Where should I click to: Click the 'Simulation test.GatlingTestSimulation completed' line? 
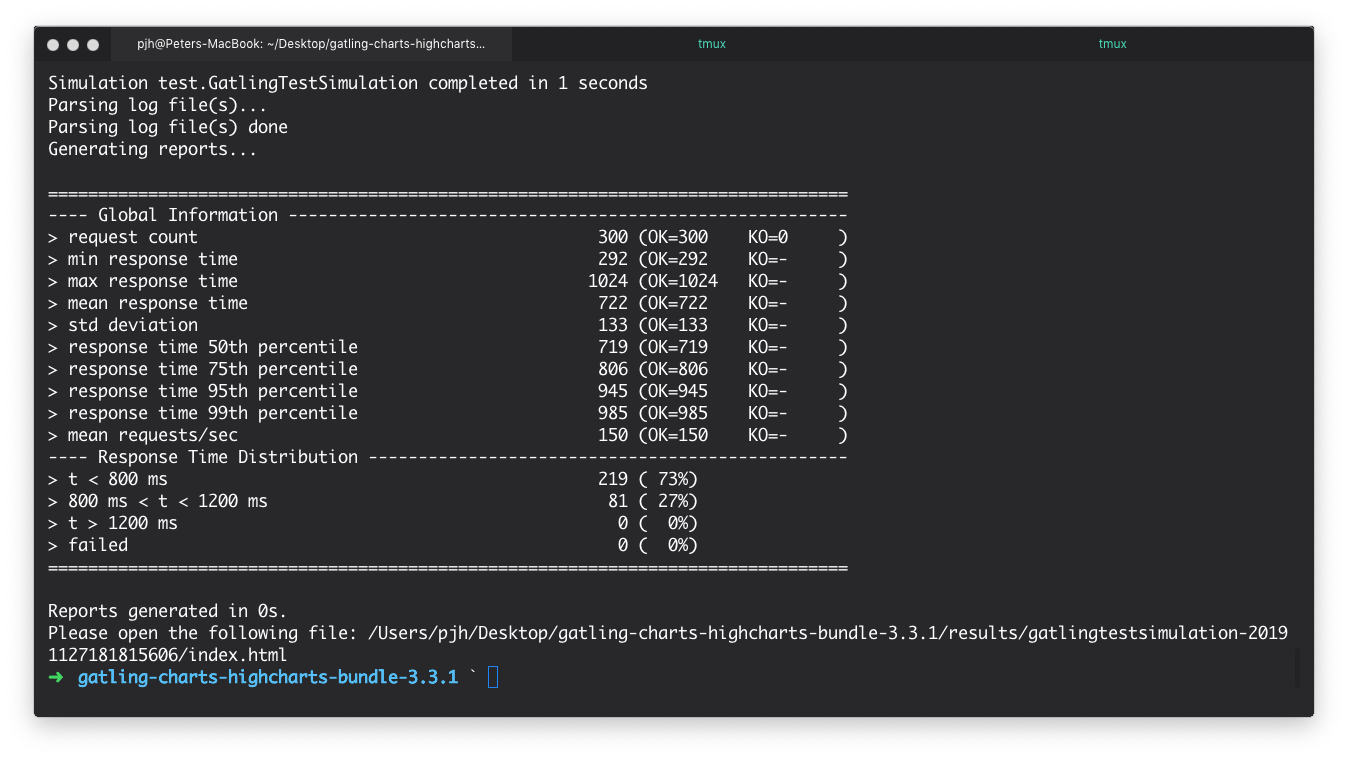click(348, 83)
